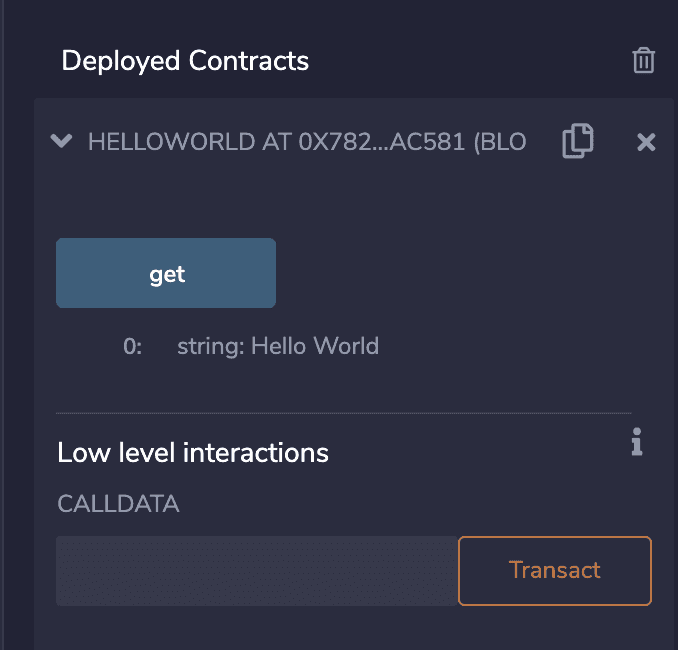
Task: Call the get function
Action: tap(166, 273)
